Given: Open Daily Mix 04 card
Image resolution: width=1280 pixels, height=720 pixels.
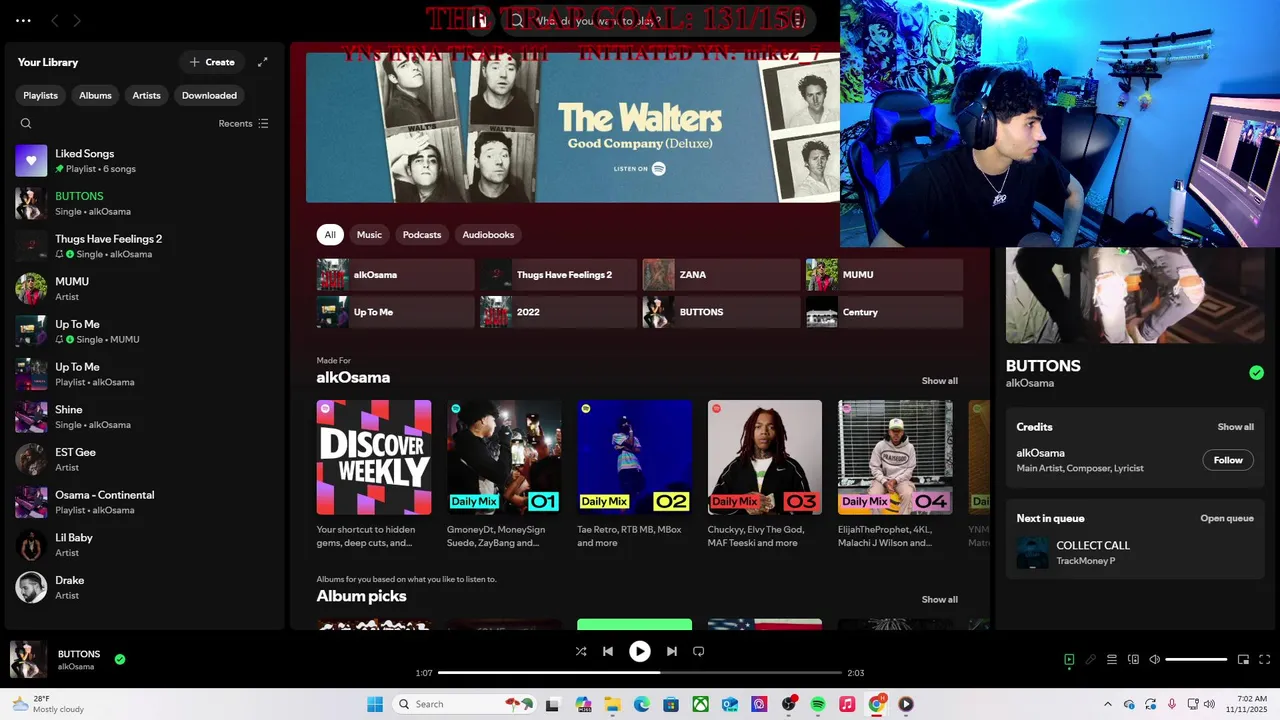Looking at the screenshot, I should (x=895, y=474).
